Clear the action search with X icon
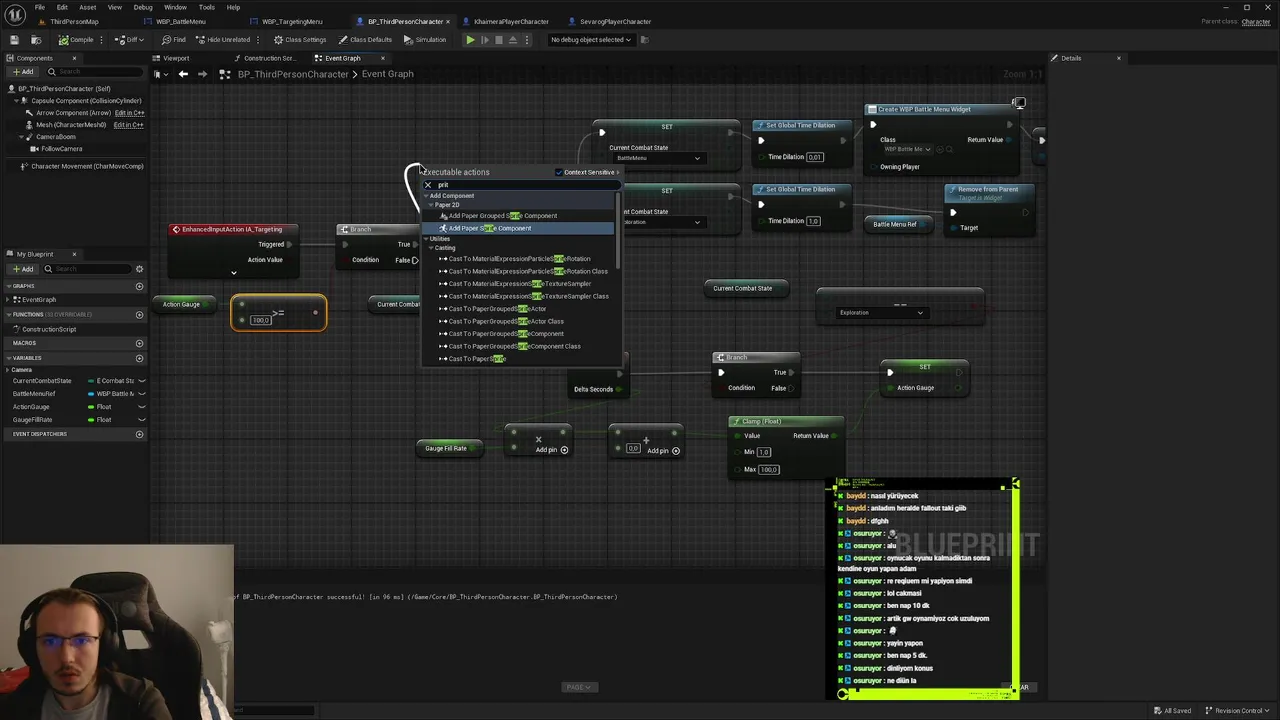This screenshot has width=1280, height=720. point(428,185)
